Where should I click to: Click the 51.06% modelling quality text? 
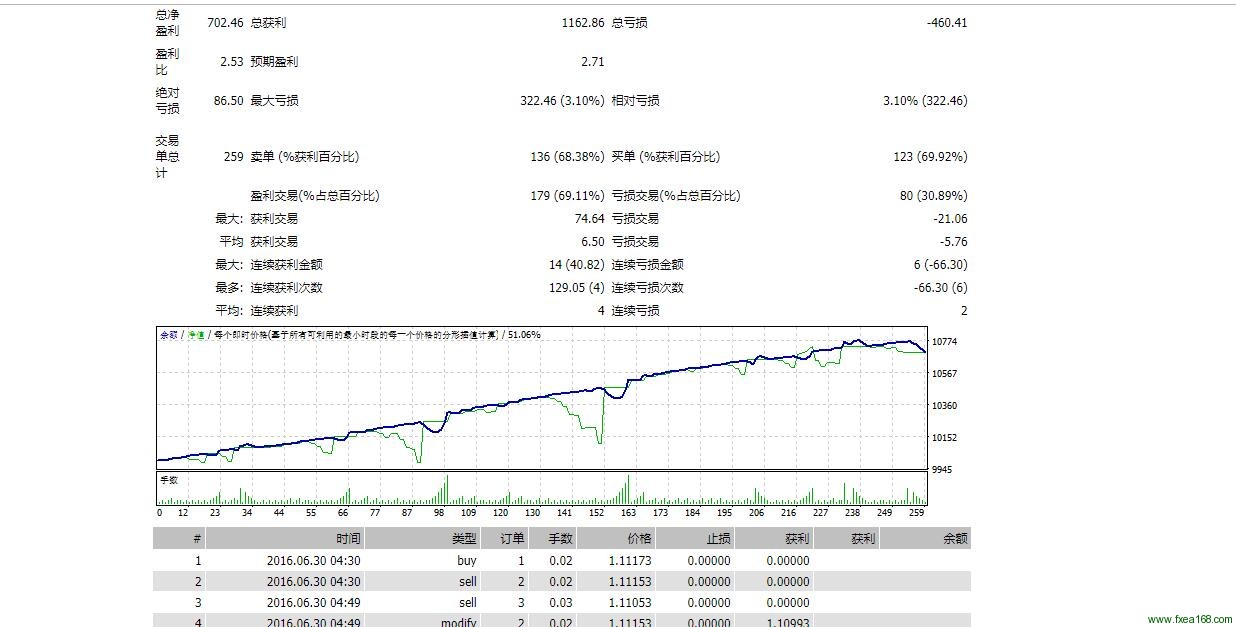[524, 335]
